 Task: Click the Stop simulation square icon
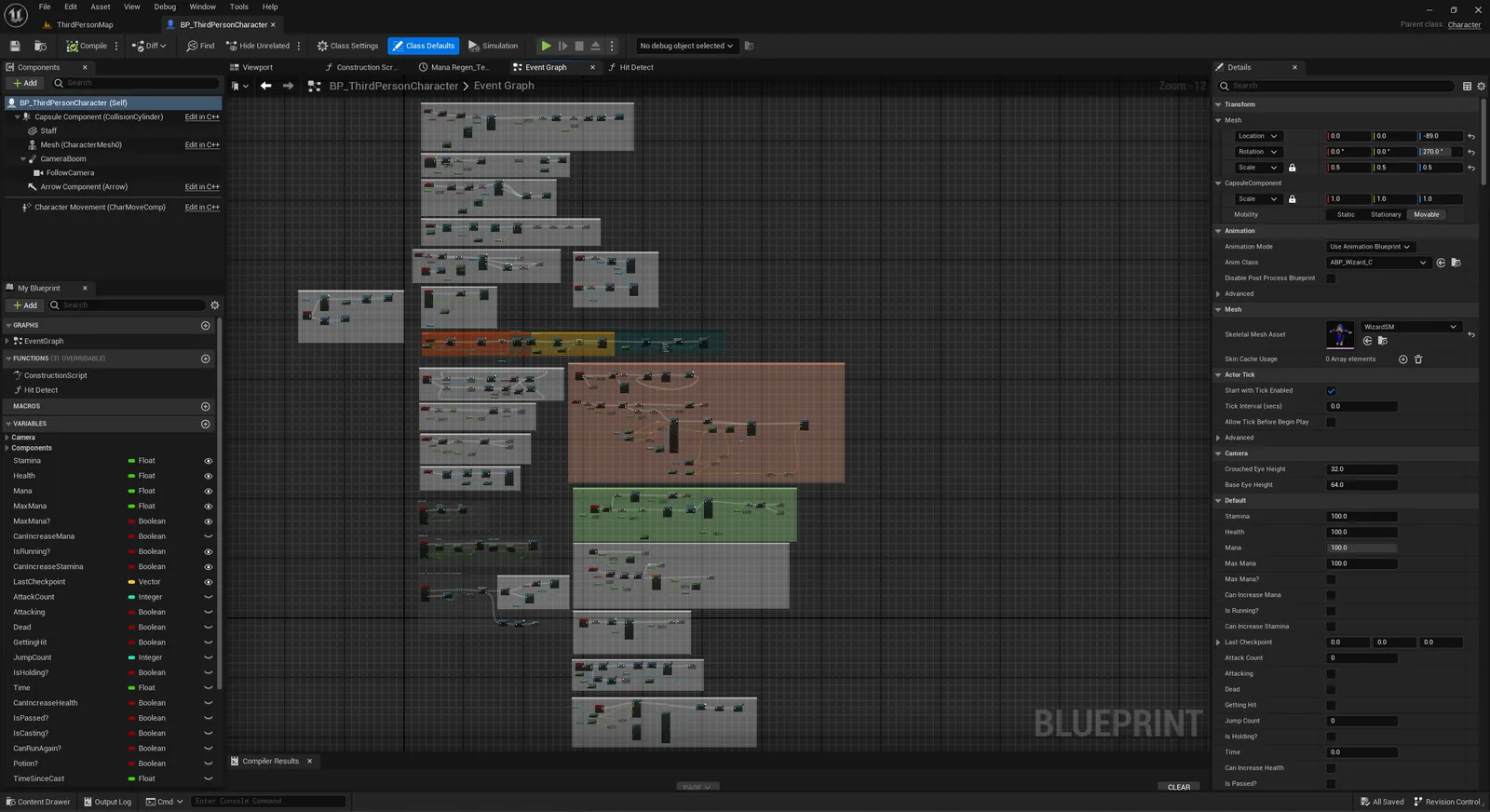579,46
